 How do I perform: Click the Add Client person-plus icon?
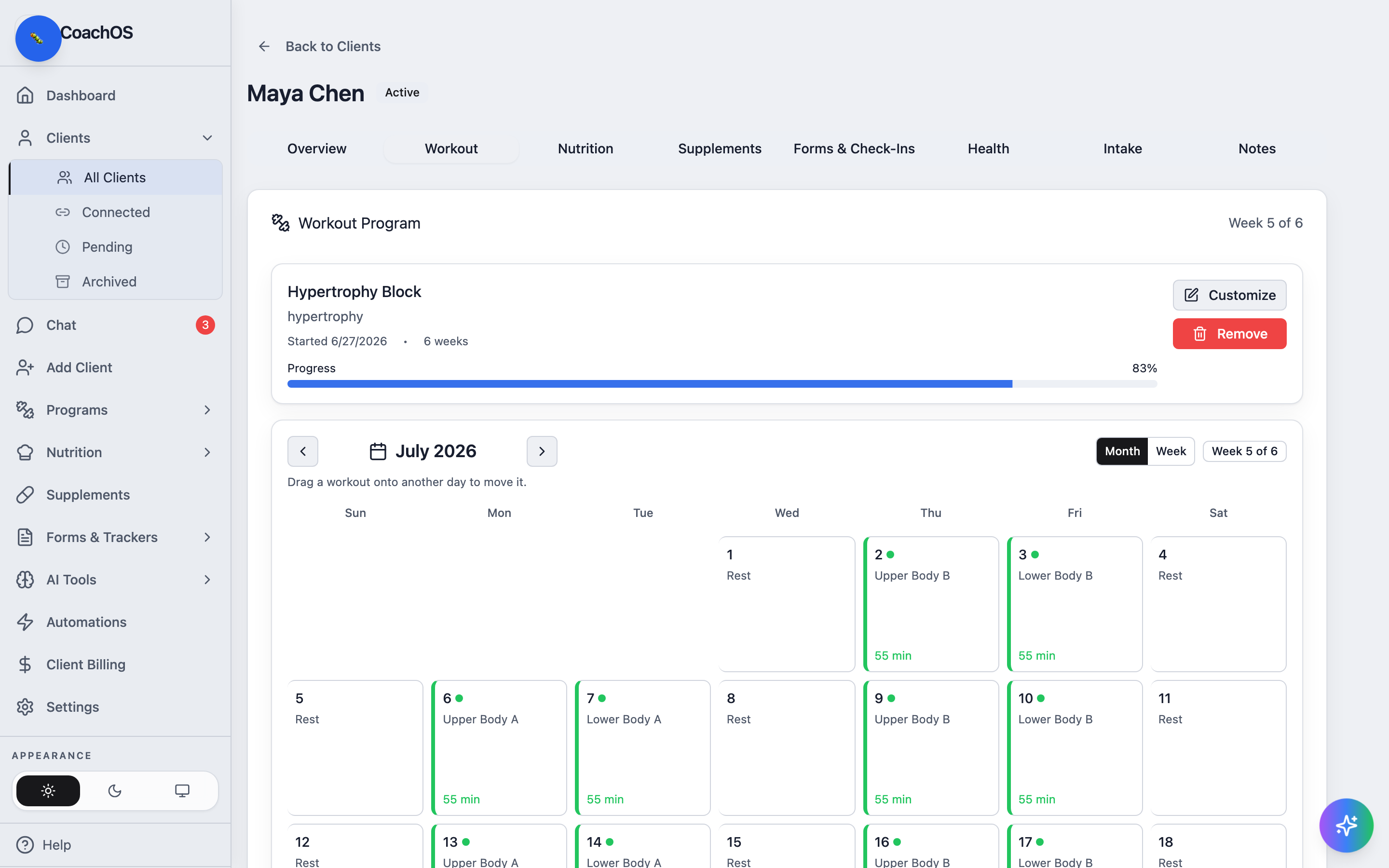click(x=25, y=367)
